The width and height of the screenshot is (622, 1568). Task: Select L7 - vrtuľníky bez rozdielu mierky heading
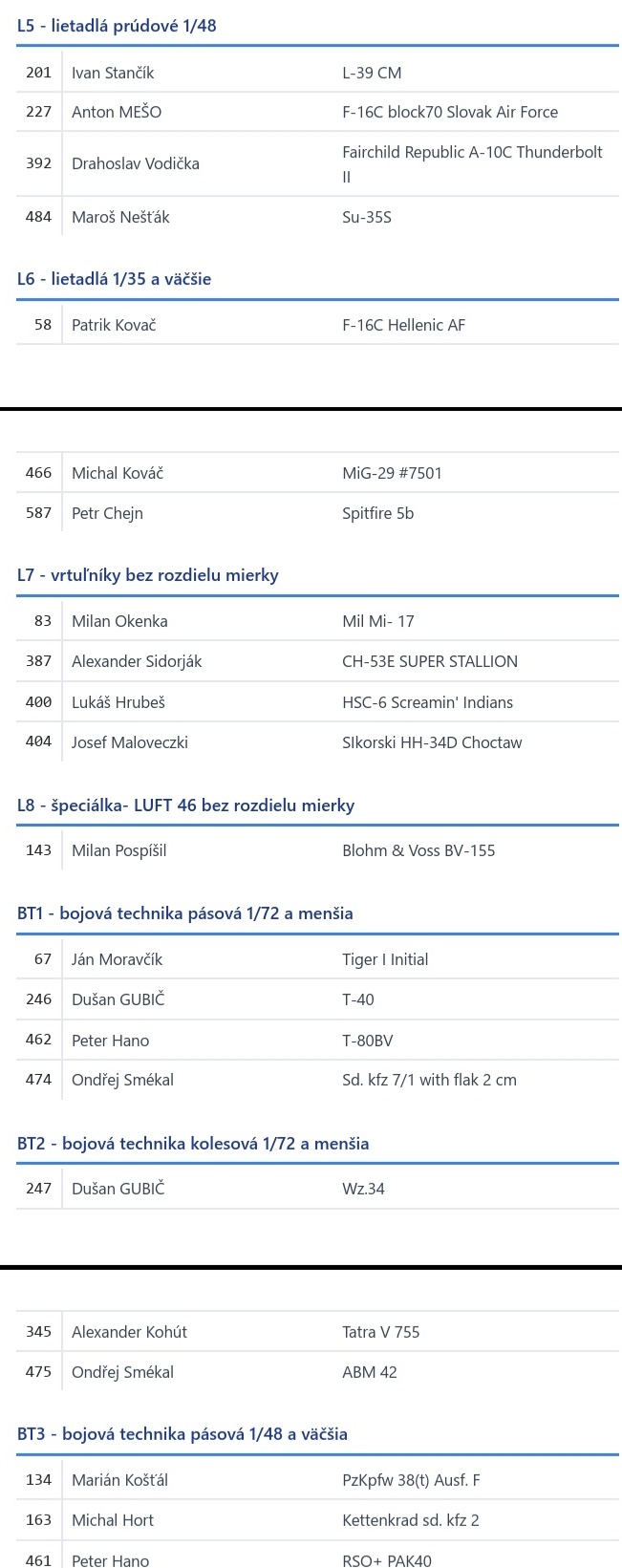coord(148,575)
